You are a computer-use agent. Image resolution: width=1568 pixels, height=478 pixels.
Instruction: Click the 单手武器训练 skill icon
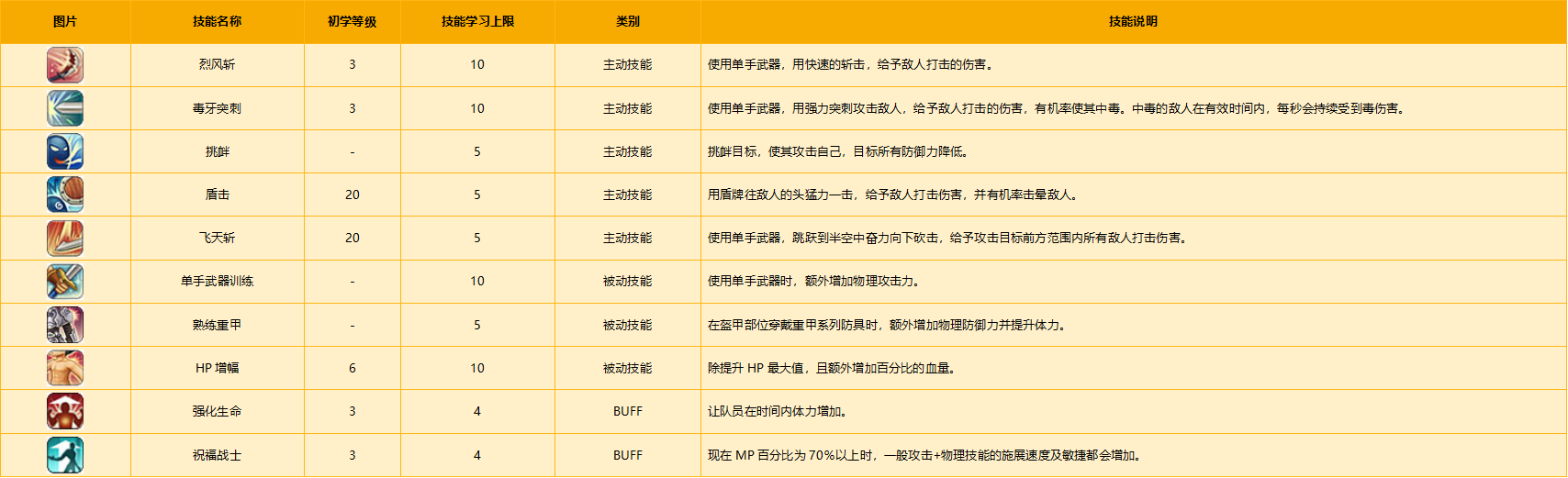point(65,282)
